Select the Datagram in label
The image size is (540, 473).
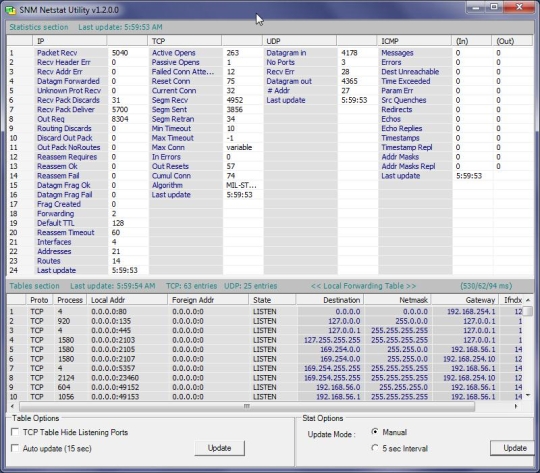click(x=286, y=53)
